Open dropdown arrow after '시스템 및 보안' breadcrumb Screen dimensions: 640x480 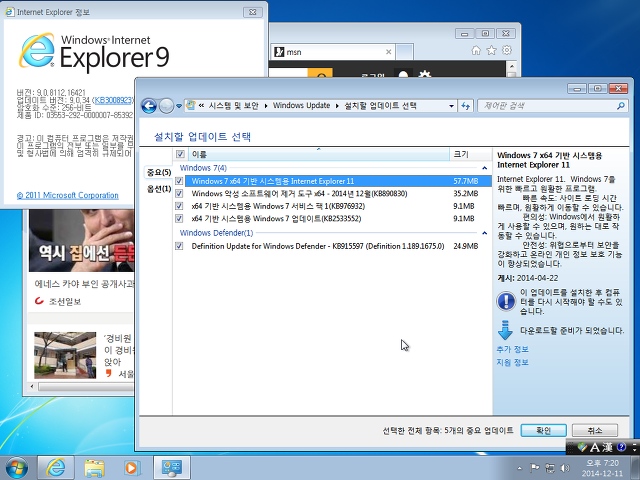[266, 106]
